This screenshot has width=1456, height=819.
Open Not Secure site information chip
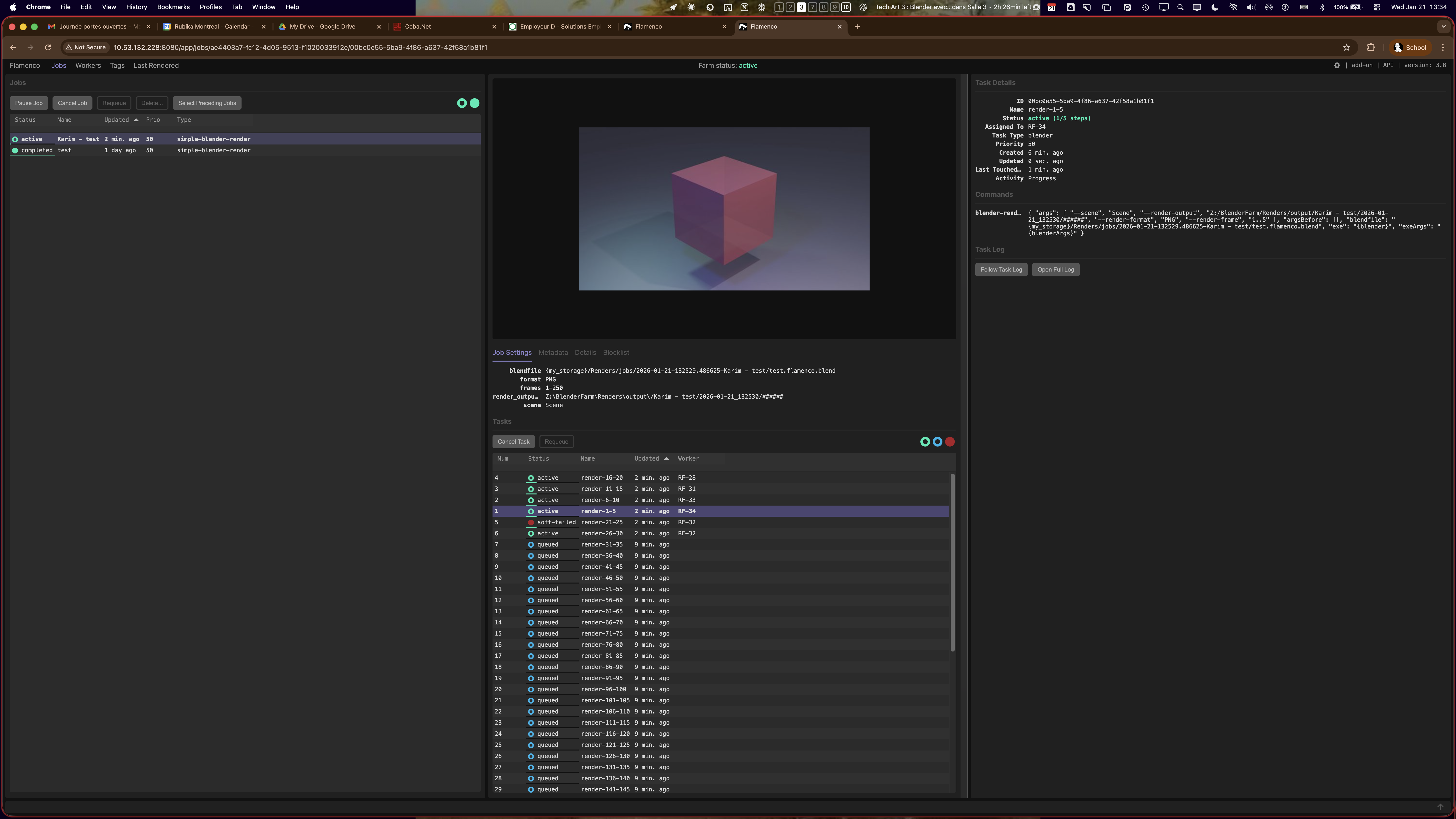click(85, 47)
